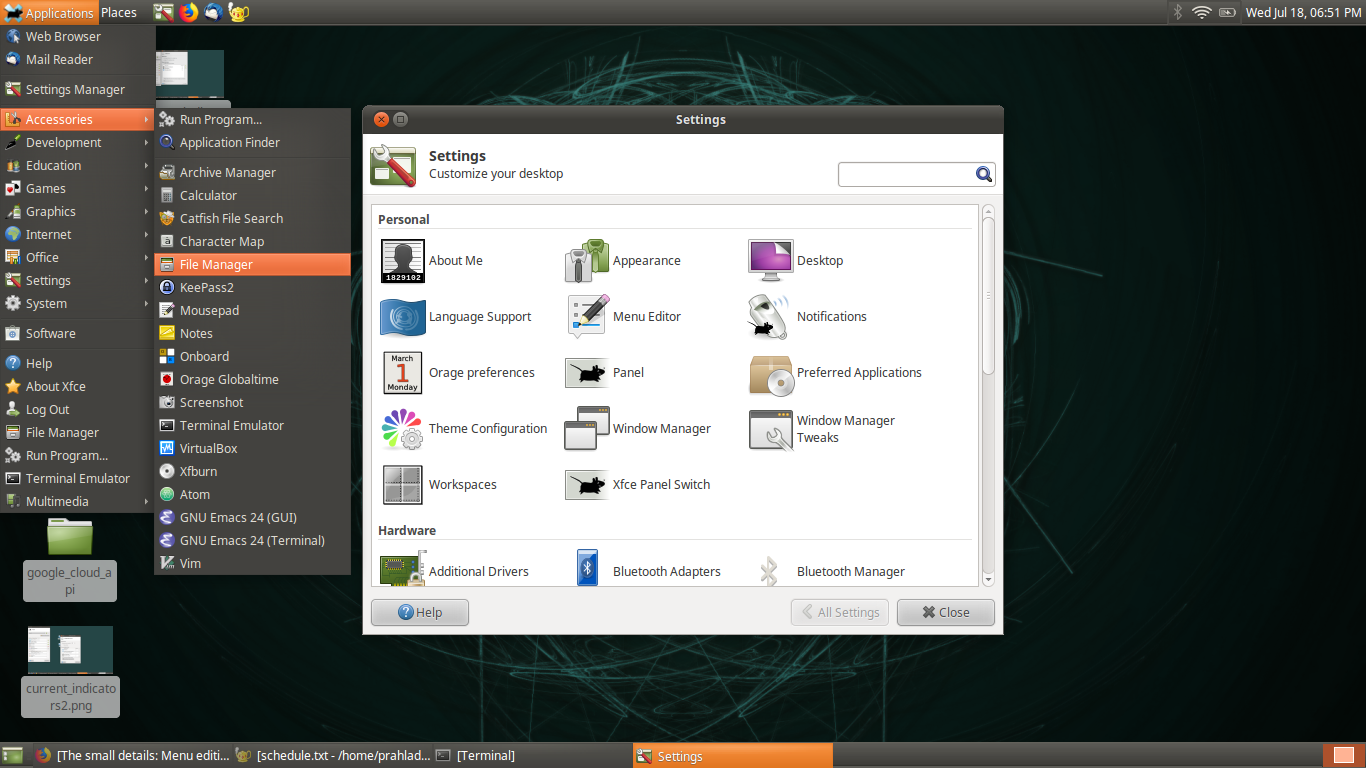Open Theme Configuration colorful icon
This screenshot has height=768, width=1366.
403,429
